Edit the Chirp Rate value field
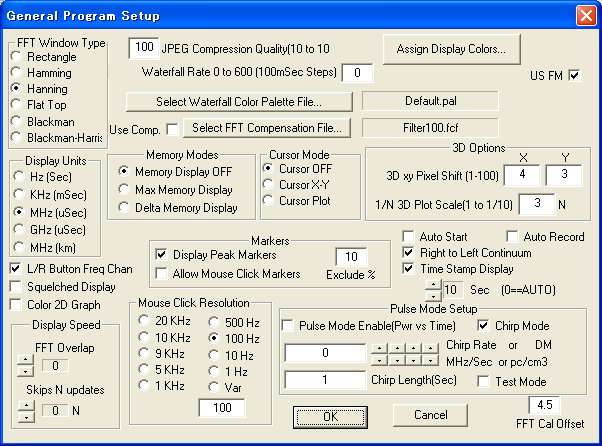Image resolution: width=602 pixels, height=446 pixels. (x=325, y=353)
